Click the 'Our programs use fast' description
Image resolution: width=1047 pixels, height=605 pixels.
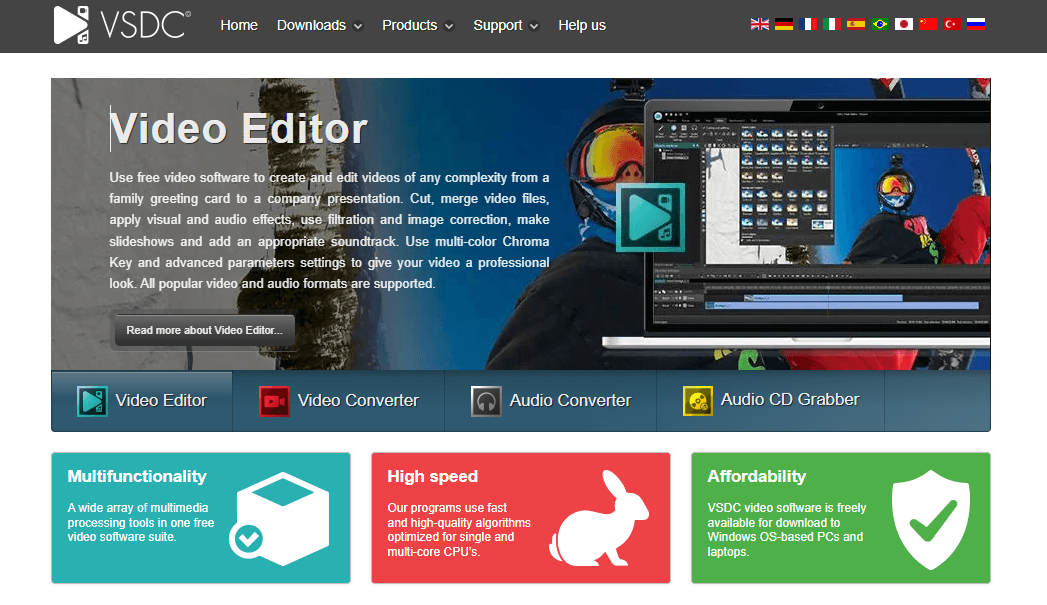click(459, 530)
